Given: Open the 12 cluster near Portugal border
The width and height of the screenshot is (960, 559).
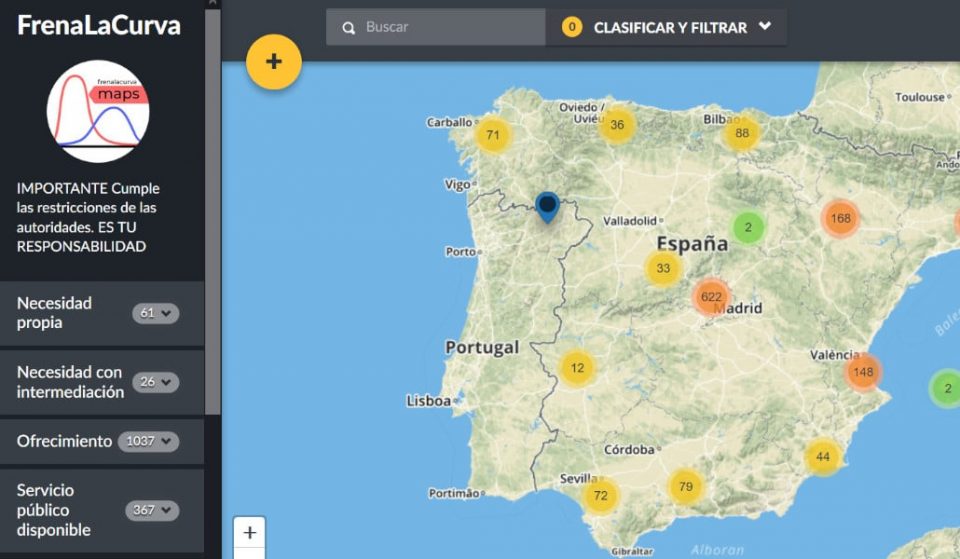Looking at the screenshot, I should (577, 368).
